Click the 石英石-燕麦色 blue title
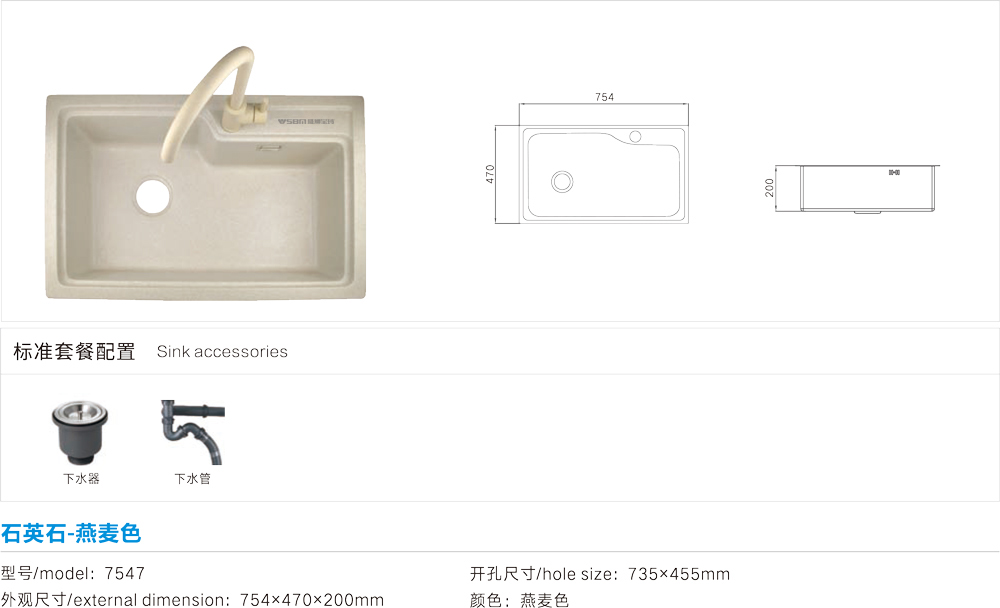 coord(71,533)
